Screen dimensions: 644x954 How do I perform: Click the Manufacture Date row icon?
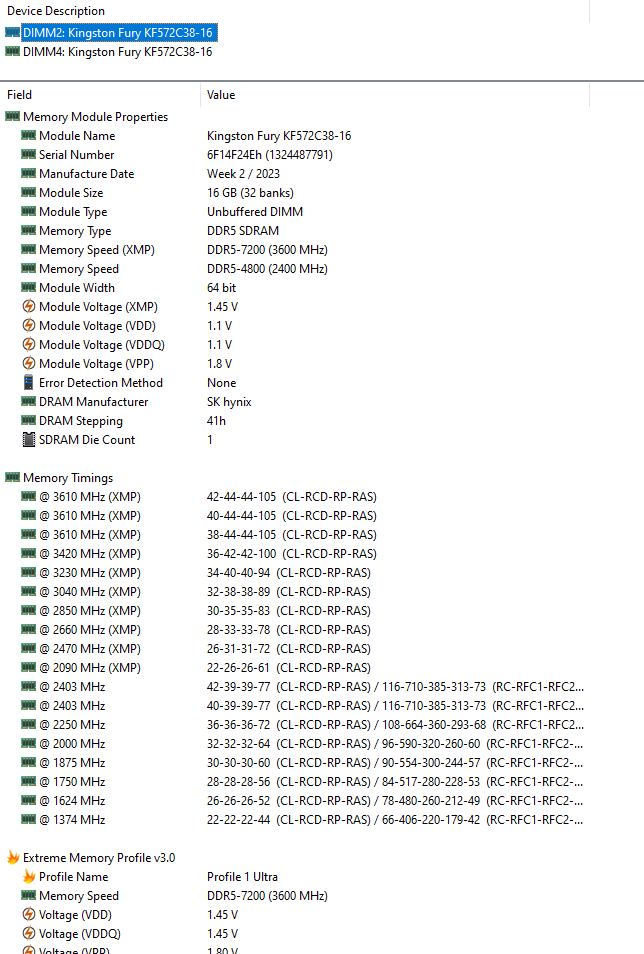pos(28,173)
